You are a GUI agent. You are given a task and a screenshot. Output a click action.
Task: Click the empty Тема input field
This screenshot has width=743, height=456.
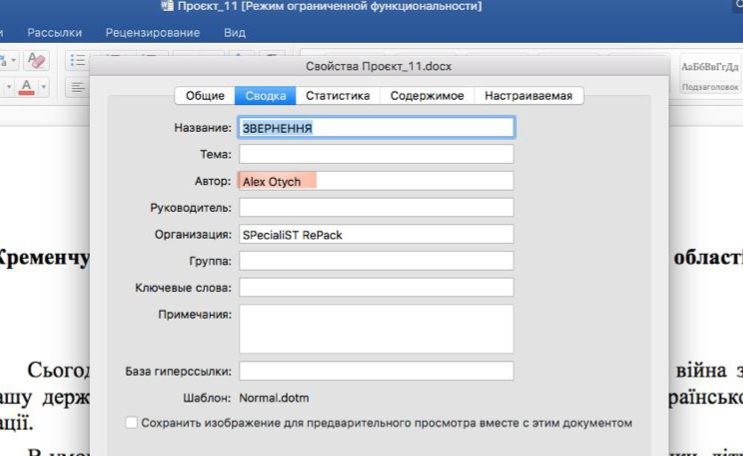coord(376,154)
